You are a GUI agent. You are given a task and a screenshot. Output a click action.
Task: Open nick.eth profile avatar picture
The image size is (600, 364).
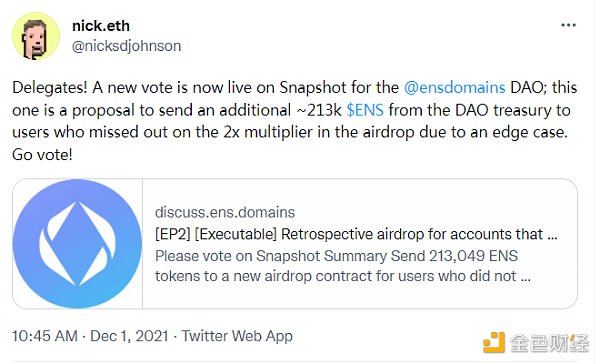pos(36,36)
